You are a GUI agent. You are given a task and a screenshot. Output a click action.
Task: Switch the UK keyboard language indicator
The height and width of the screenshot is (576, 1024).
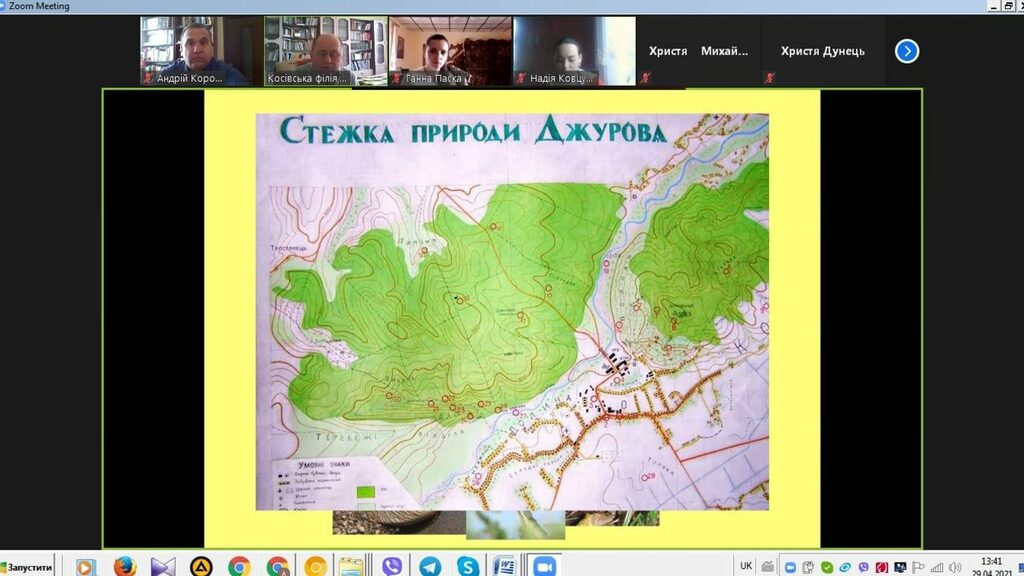coord(746,566)
